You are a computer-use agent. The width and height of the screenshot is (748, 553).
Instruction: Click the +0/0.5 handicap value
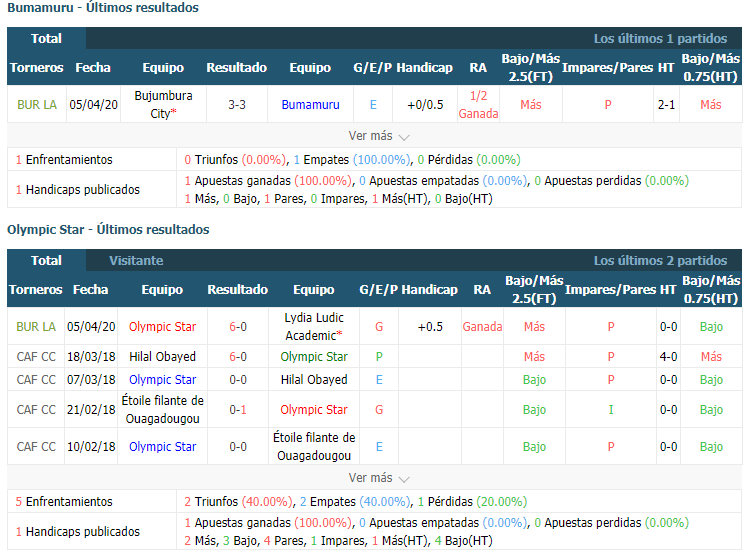(425, 104)
